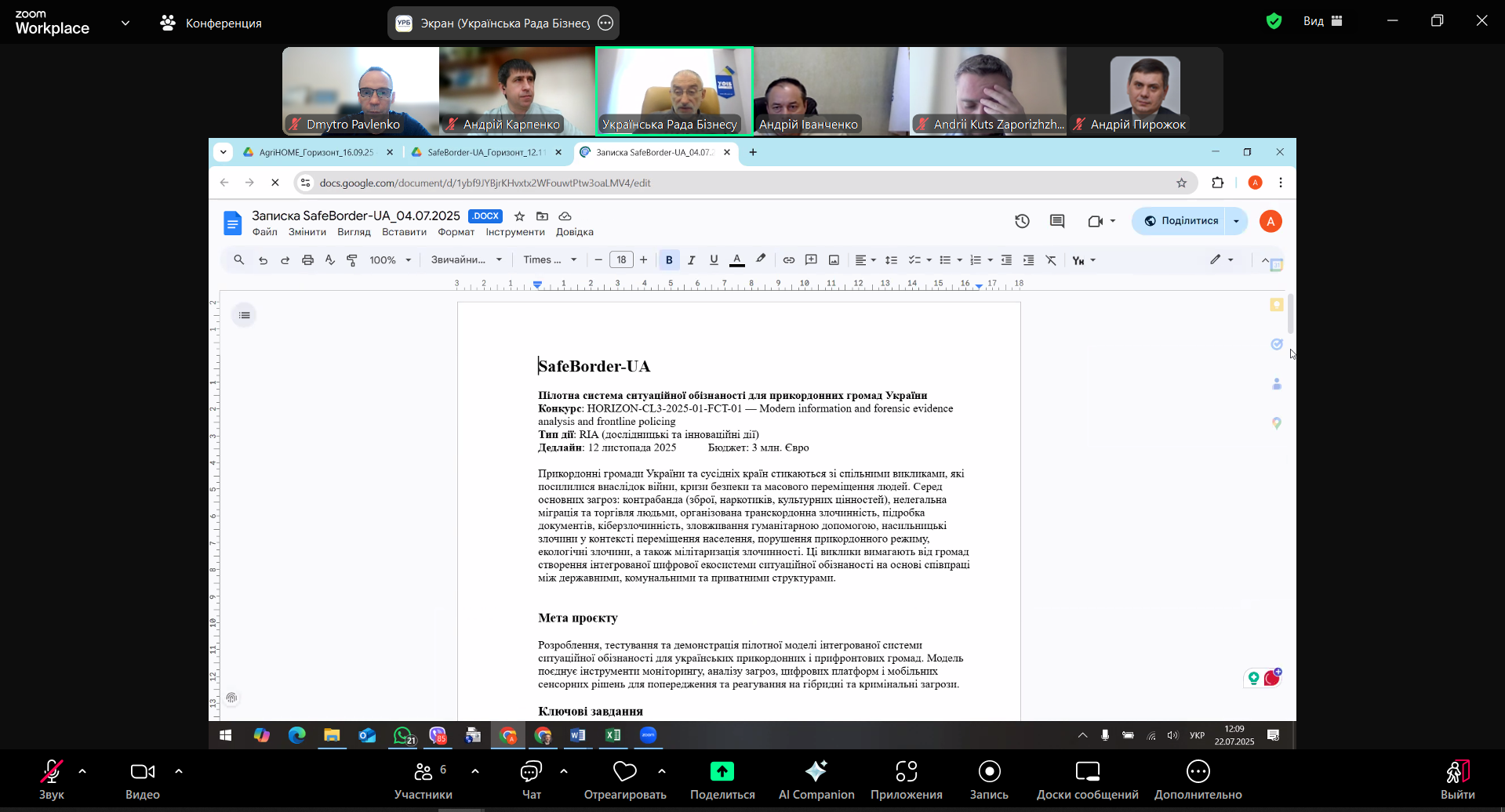Image resolution: width=1505 pixels, height=812 pixels.
Task: Expand the video options chevron
Action: [x=179, y=771]
